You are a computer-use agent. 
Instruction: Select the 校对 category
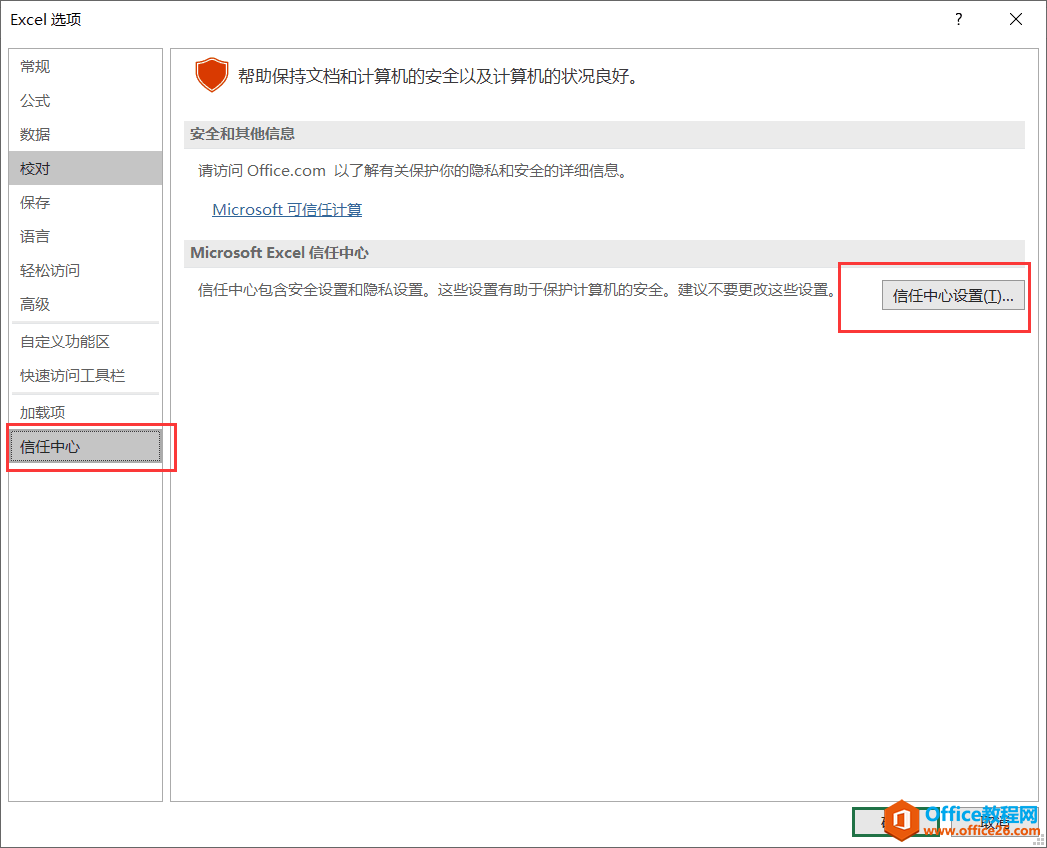pyautogui.click(x=85, y=168)
